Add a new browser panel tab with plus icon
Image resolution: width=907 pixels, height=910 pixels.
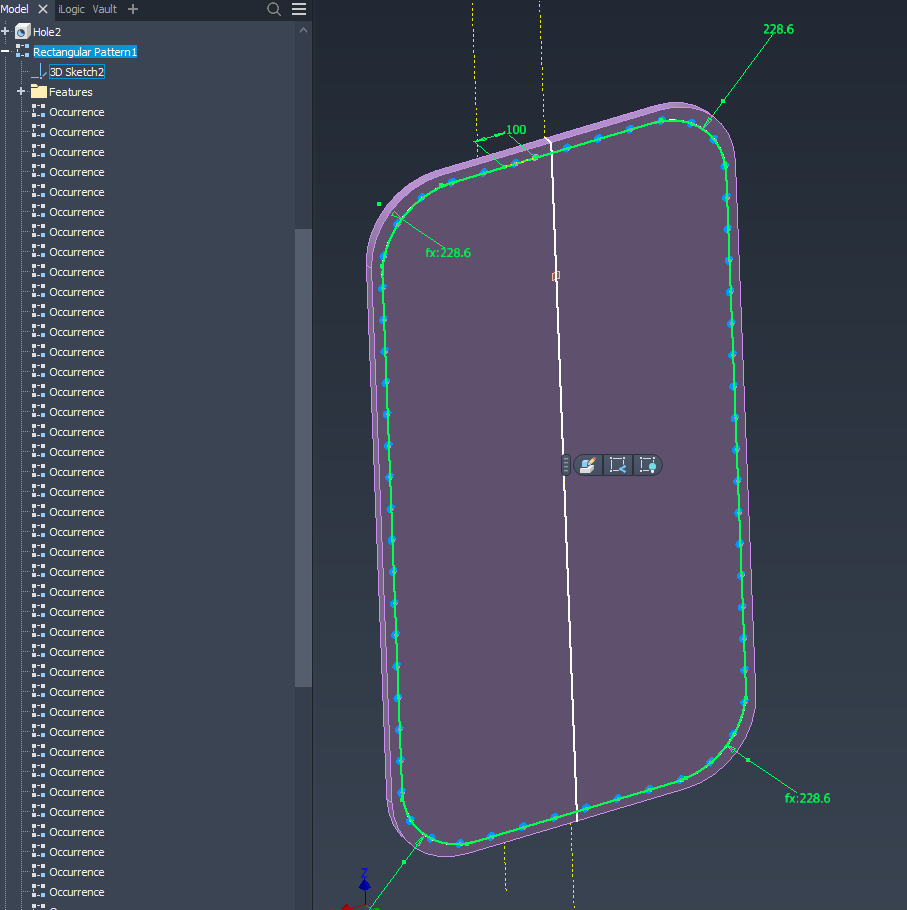pyautogui.click(x=133, y=9)
